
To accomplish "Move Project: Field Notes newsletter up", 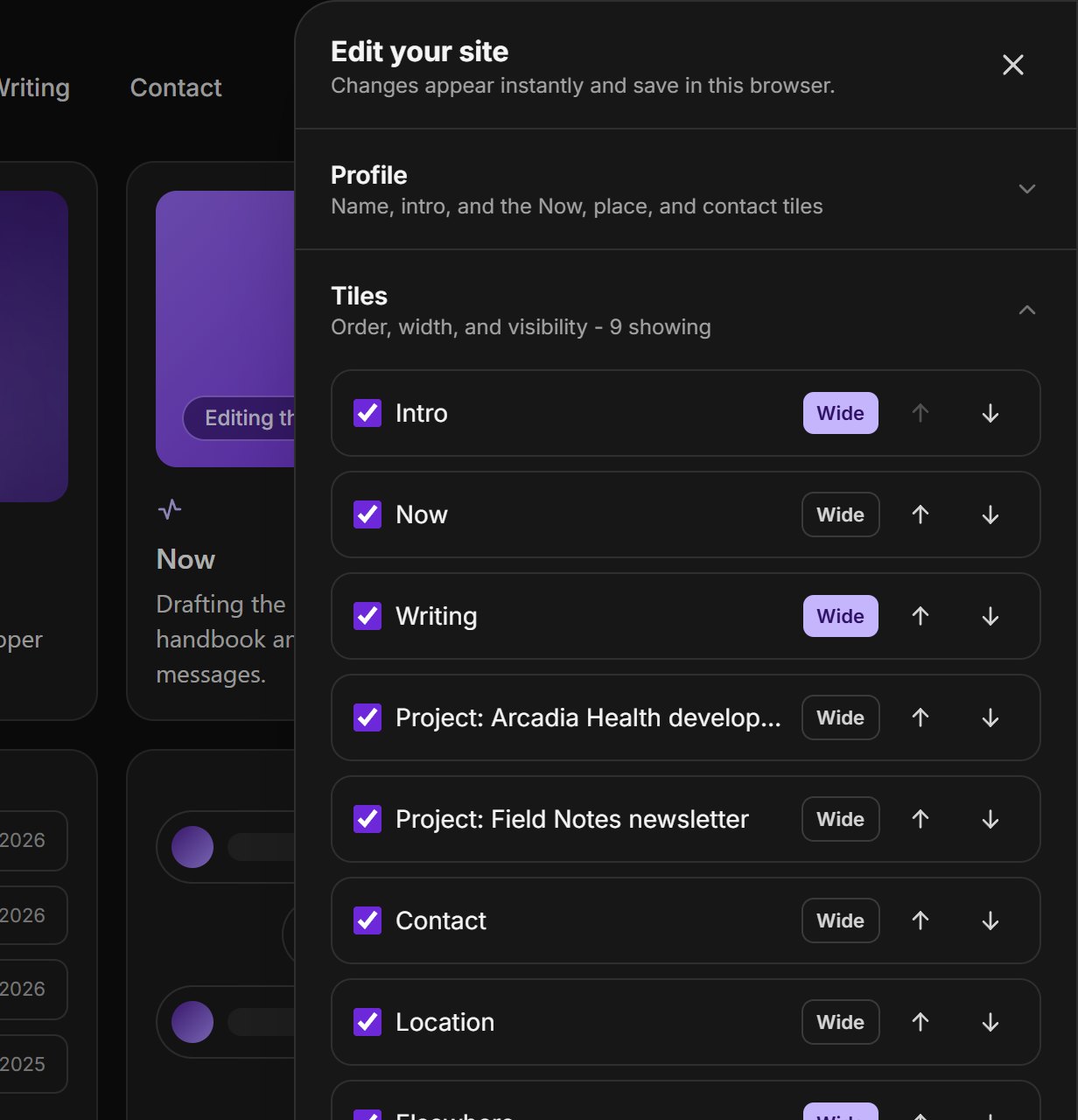I will pos(920,819).
